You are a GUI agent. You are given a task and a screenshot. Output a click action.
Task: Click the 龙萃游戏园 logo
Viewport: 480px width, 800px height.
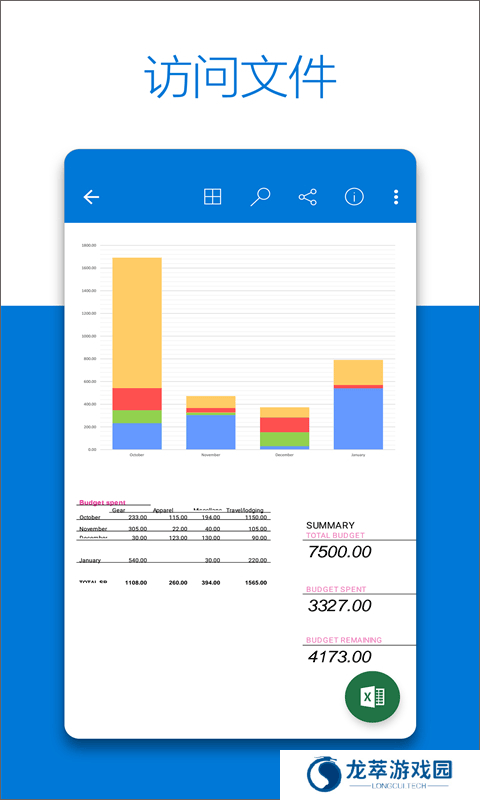(380, 774)
